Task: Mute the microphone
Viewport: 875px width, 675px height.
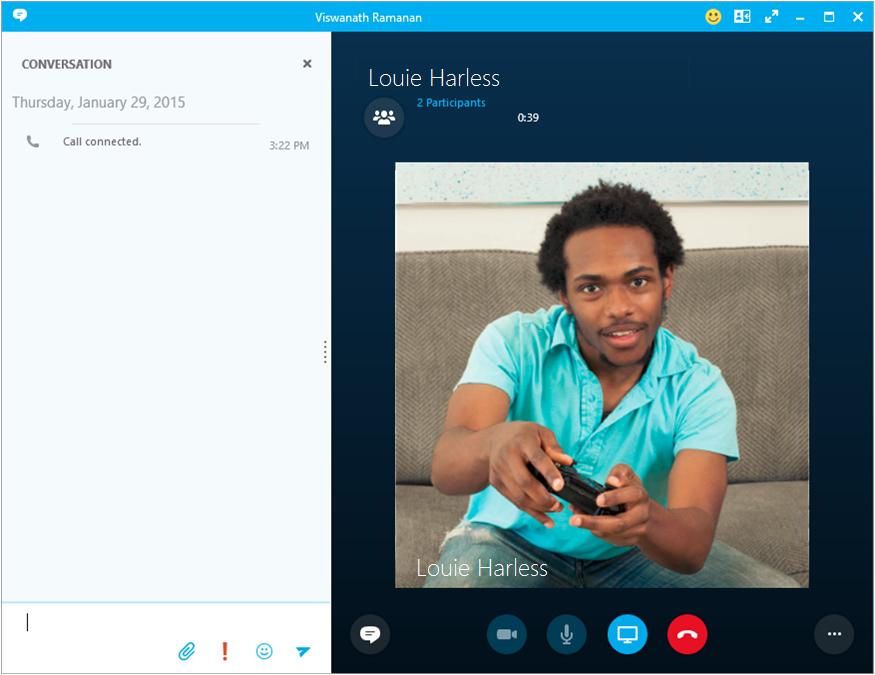Action: [x=566, y=634]
